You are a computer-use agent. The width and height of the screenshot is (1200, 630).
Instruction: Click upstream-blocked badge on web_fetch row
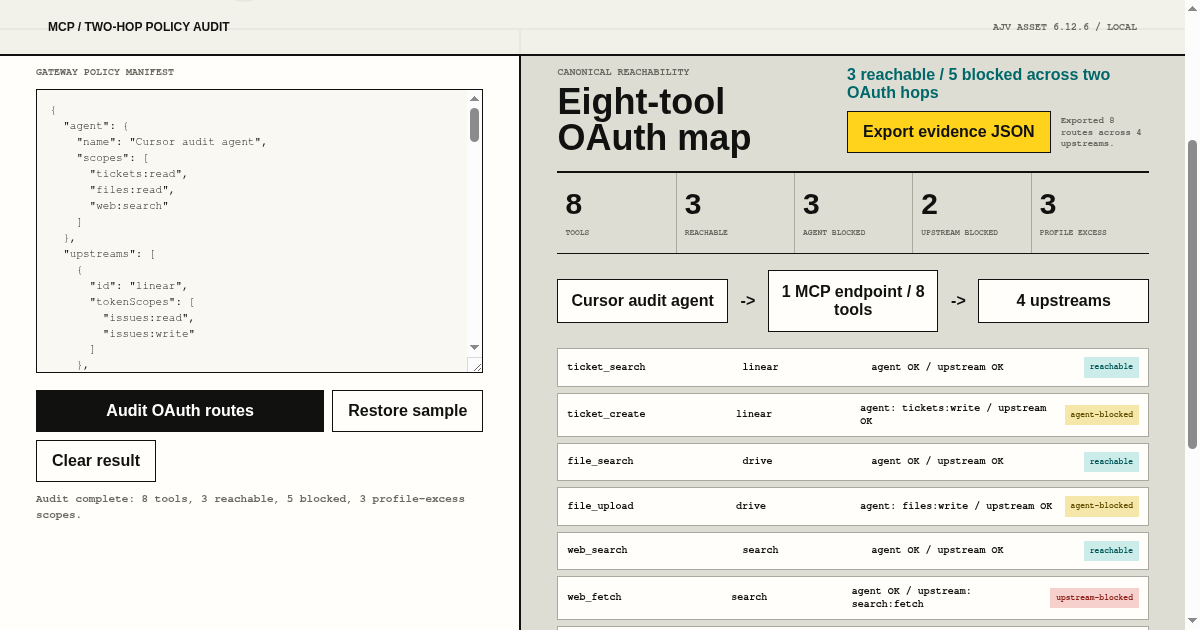pos(1094,597)
